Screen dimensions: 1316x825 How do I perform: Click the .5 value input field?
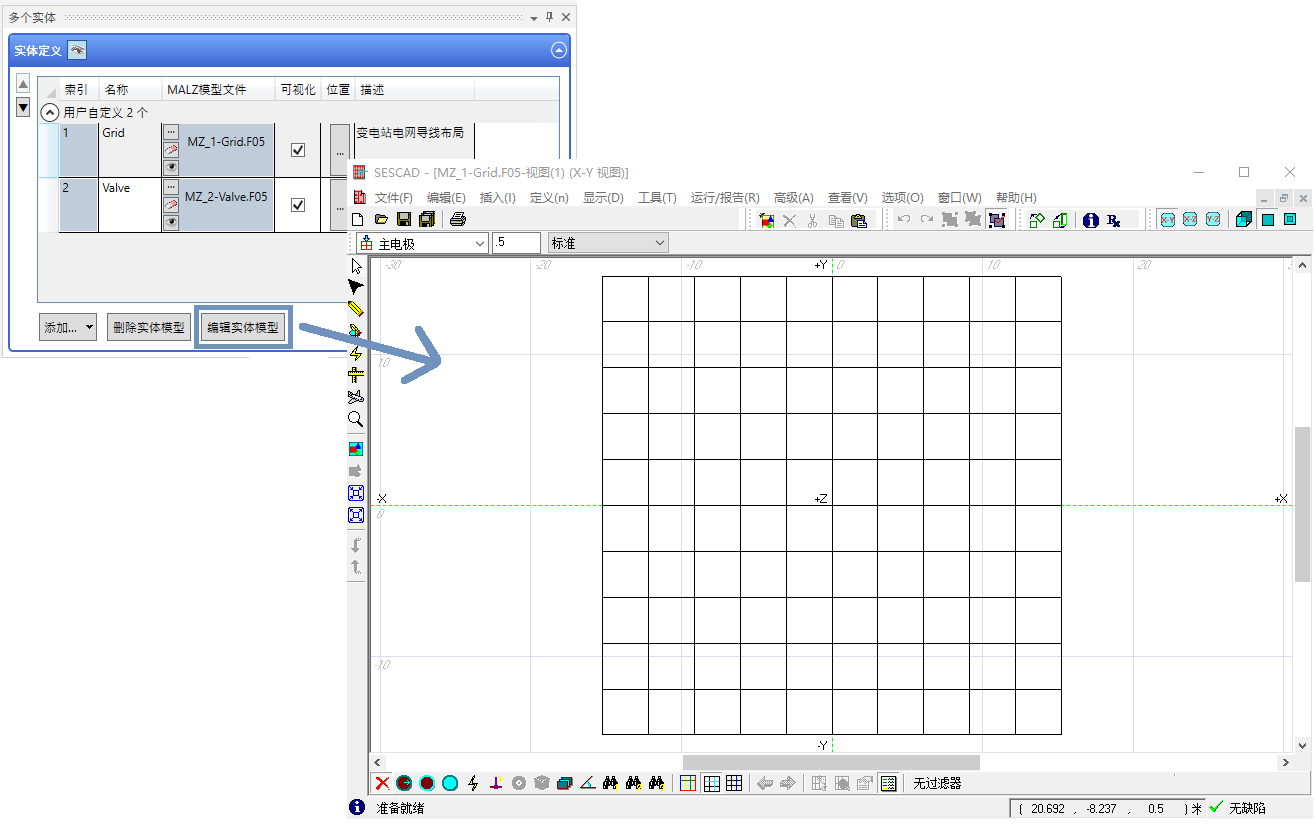[x=516, y=243]
